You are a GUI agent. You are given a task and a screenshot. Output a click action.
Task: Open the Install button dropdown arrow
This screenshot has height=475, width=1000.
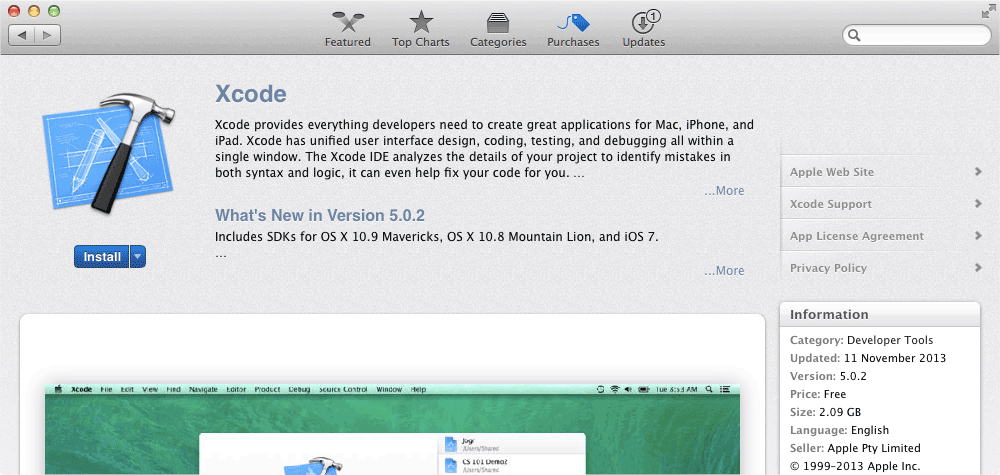138,257
